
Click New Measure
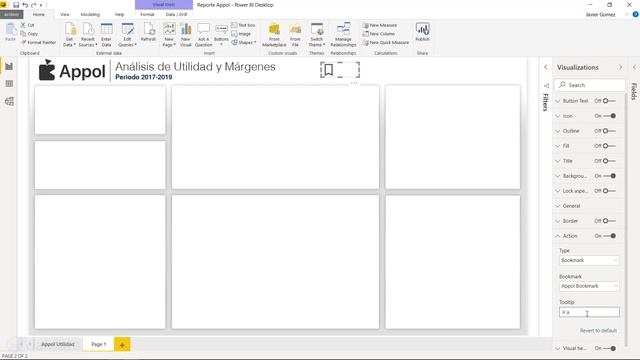click(380, 25)
